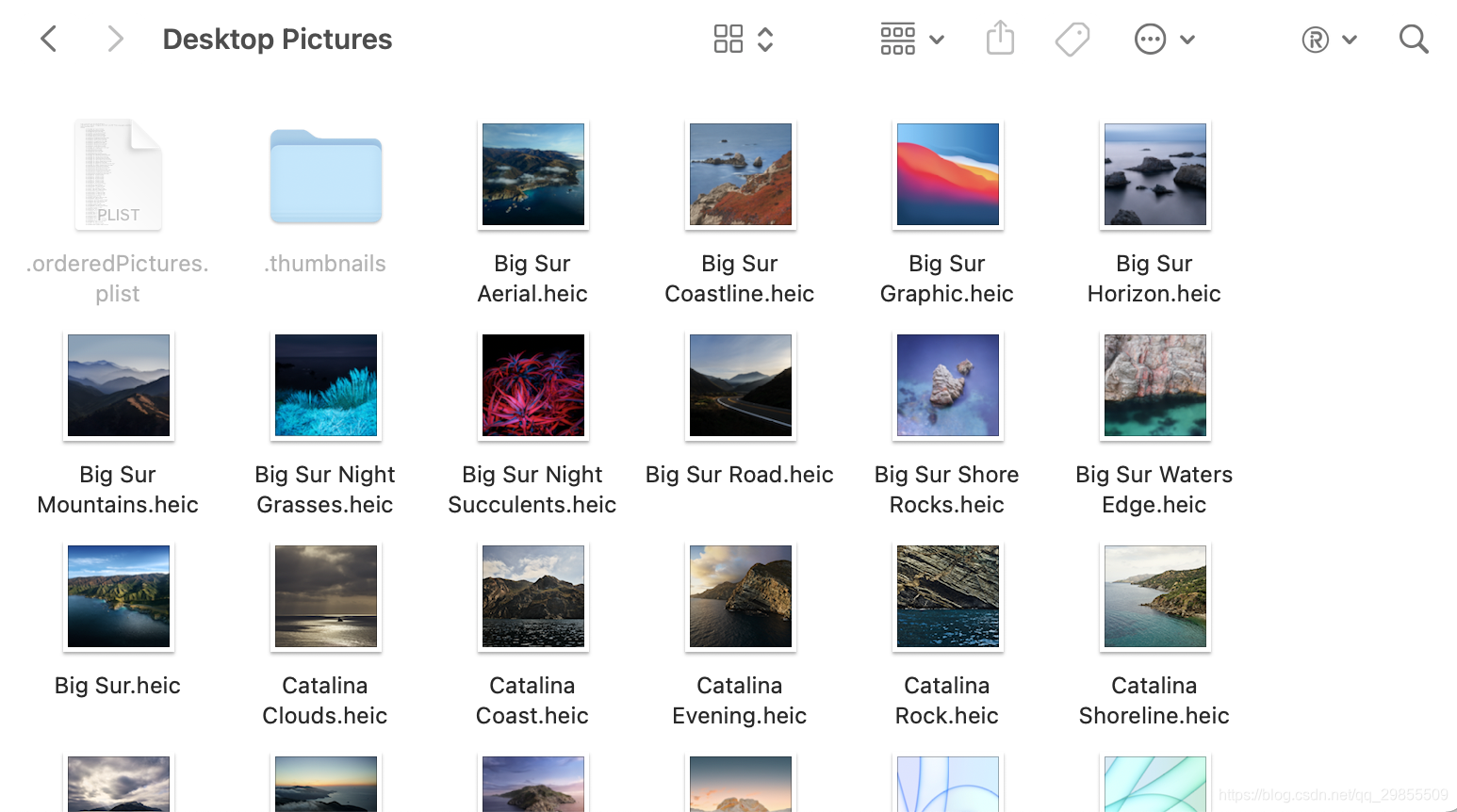The height and width of the screenshot is (812, 1457).
Task: Click the circled R toolbar icon
Action: [1315, 40]
